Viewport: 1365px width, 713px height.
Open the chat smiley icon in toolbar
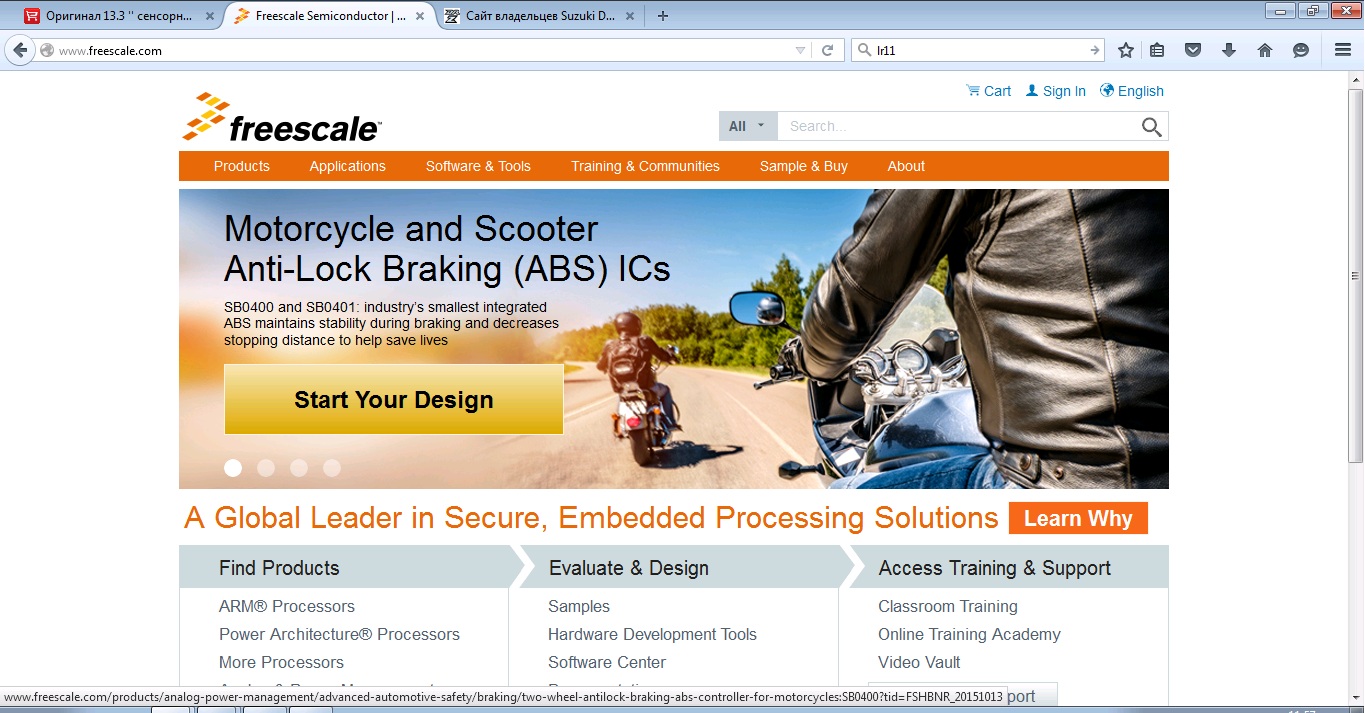pyautogui.click(x=1301, y=50)
